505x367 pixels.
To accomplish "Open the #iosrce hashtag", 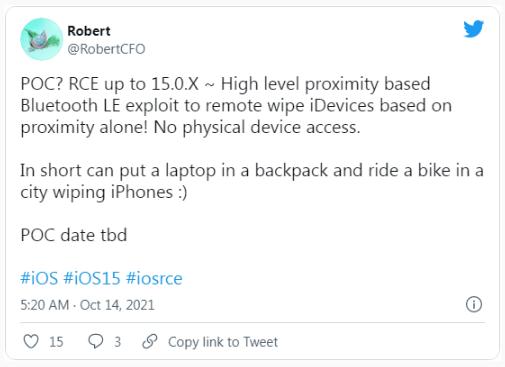I will (154, 278).
